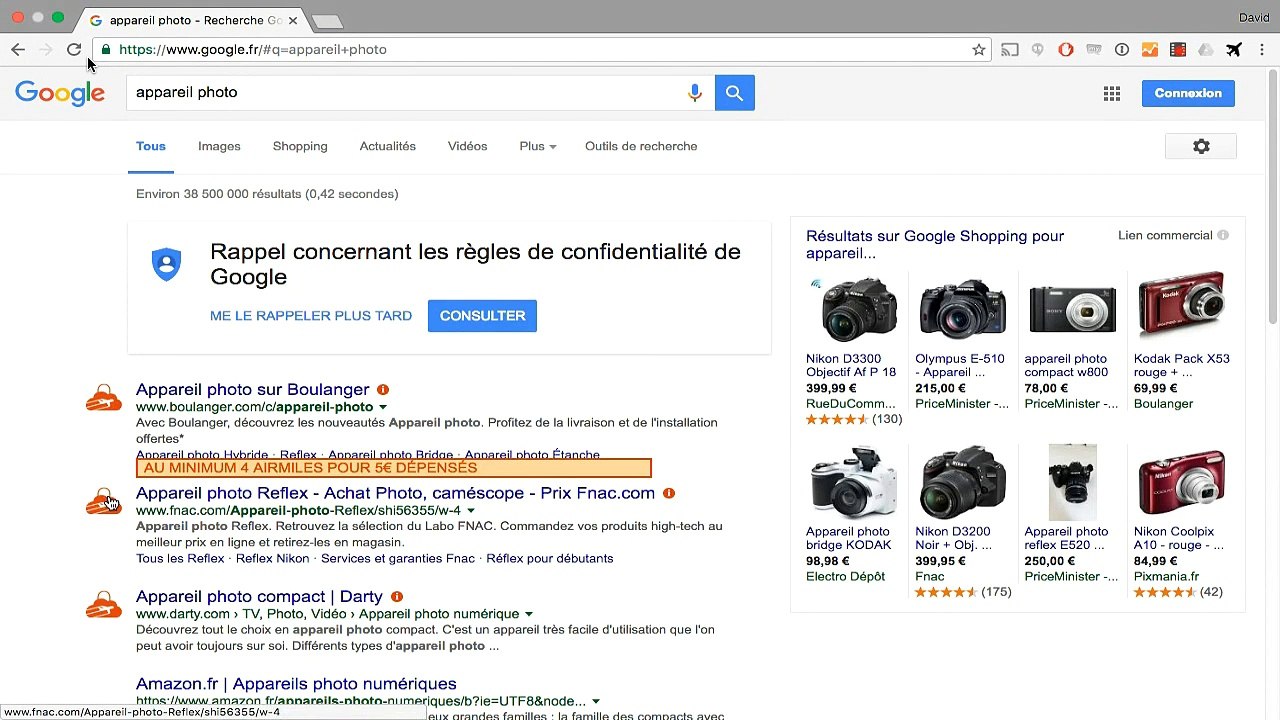Switch to the Shopping tab

click(x=300, y=146)
